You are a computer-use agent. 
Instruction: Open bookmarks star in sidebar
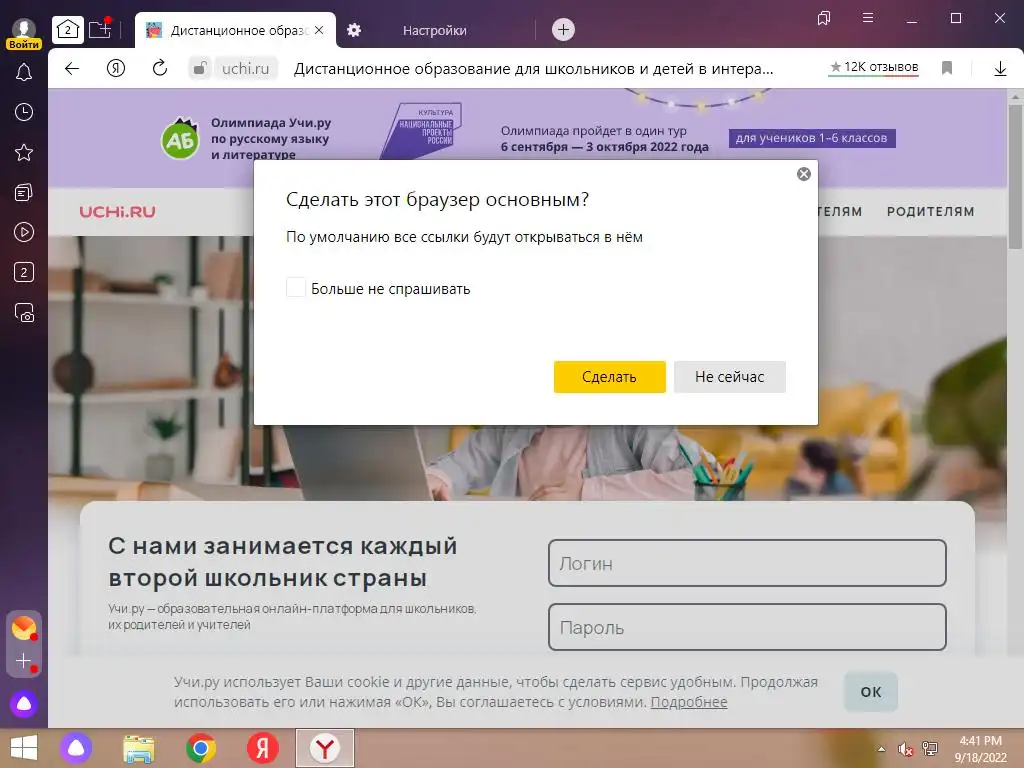(24, 153)
